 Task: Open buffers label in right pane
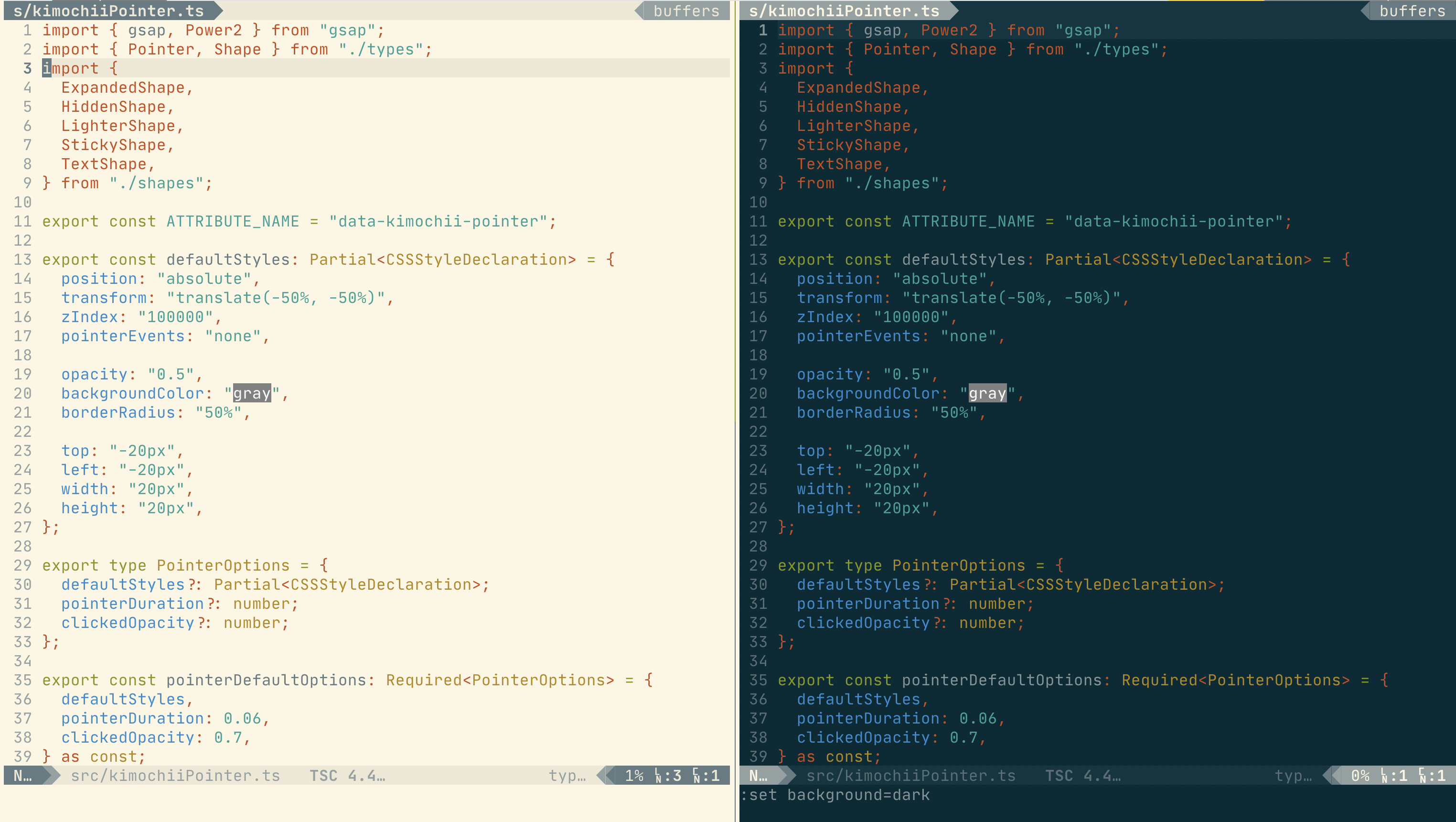pos(1412,11)
